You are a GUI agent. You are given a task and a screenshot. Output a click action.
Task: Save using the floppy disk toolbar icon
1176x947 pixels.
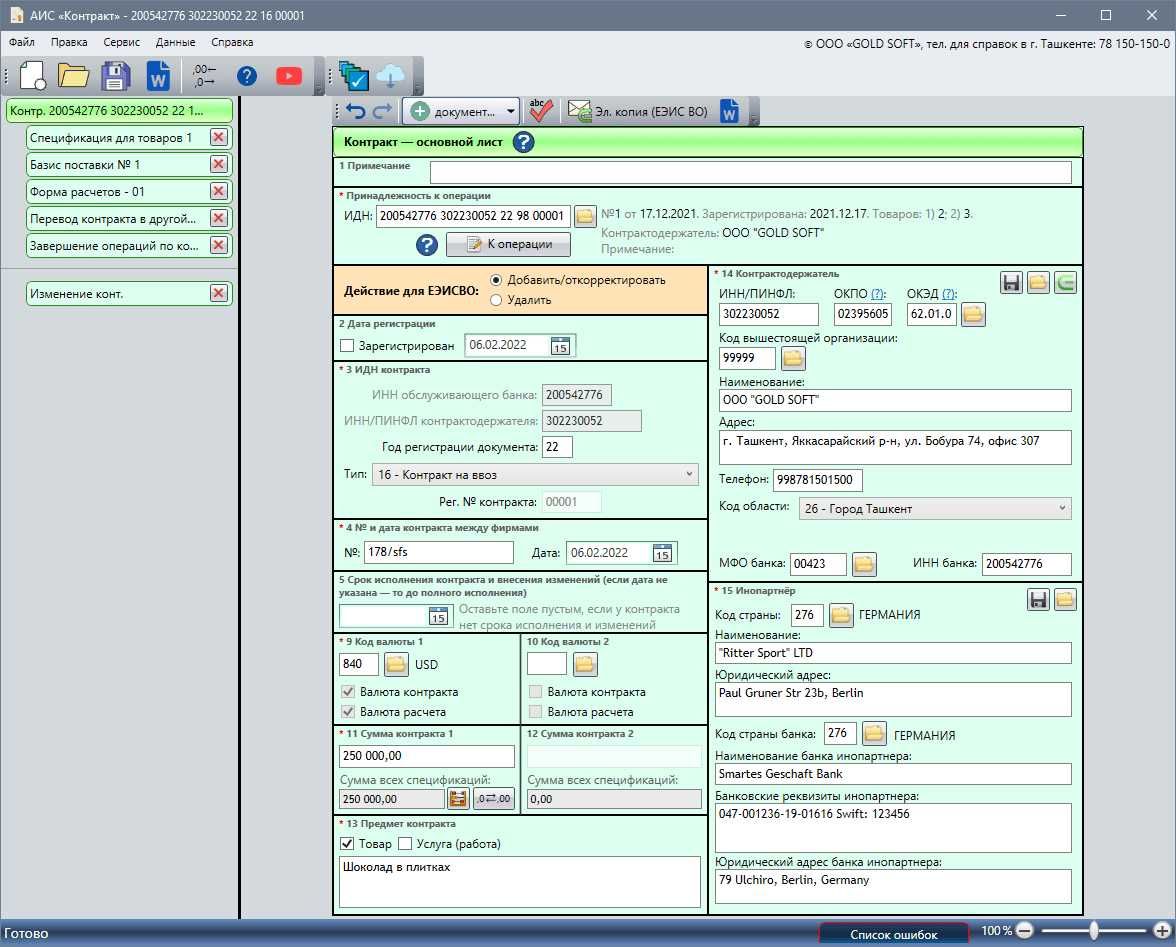point(116,76)
